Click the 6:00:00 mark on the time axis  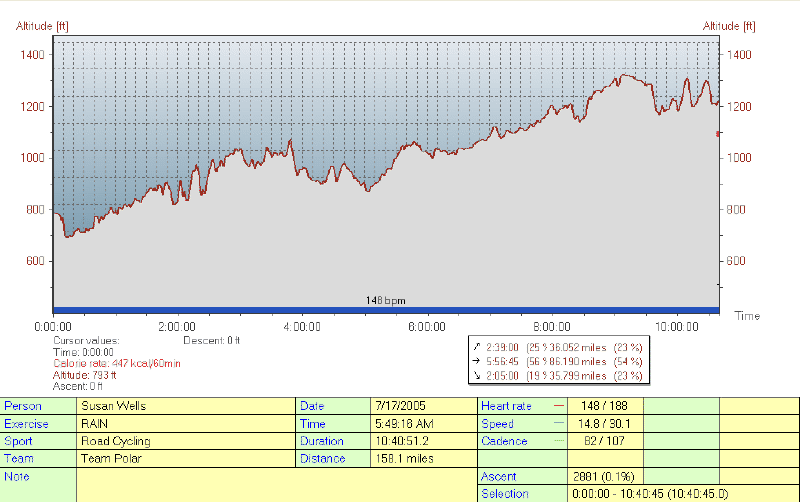point(426,326)
